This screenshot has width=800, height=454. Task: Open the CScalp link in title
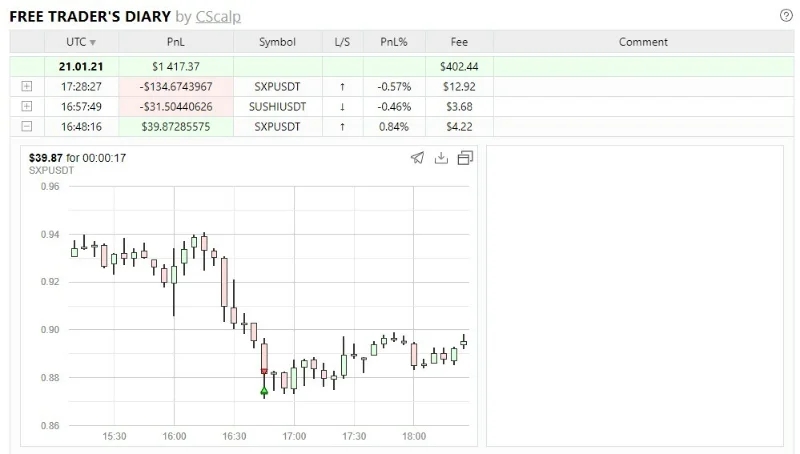tap(219, 16)
